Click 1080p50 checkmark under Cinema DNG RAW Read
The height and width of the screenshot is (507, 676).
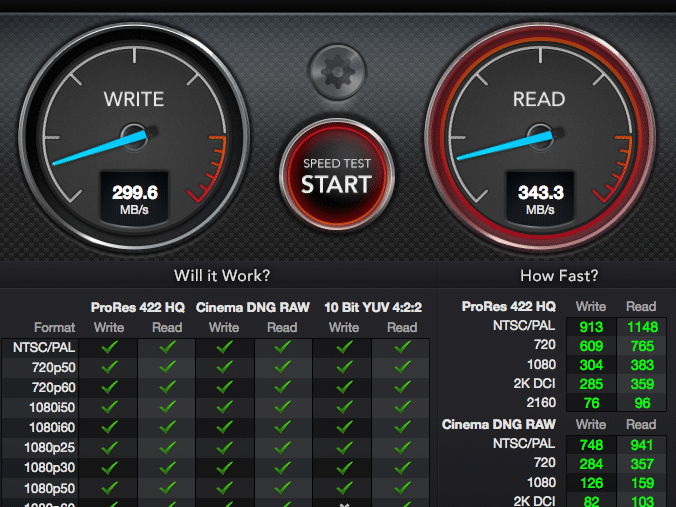[x=282, y=488]
